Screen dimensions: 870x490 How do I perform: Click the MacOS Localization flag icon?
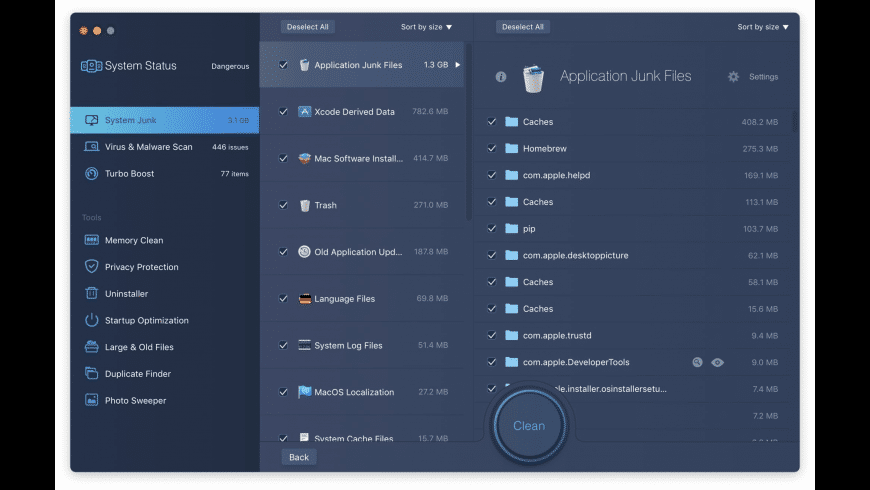tap(304, 392)
